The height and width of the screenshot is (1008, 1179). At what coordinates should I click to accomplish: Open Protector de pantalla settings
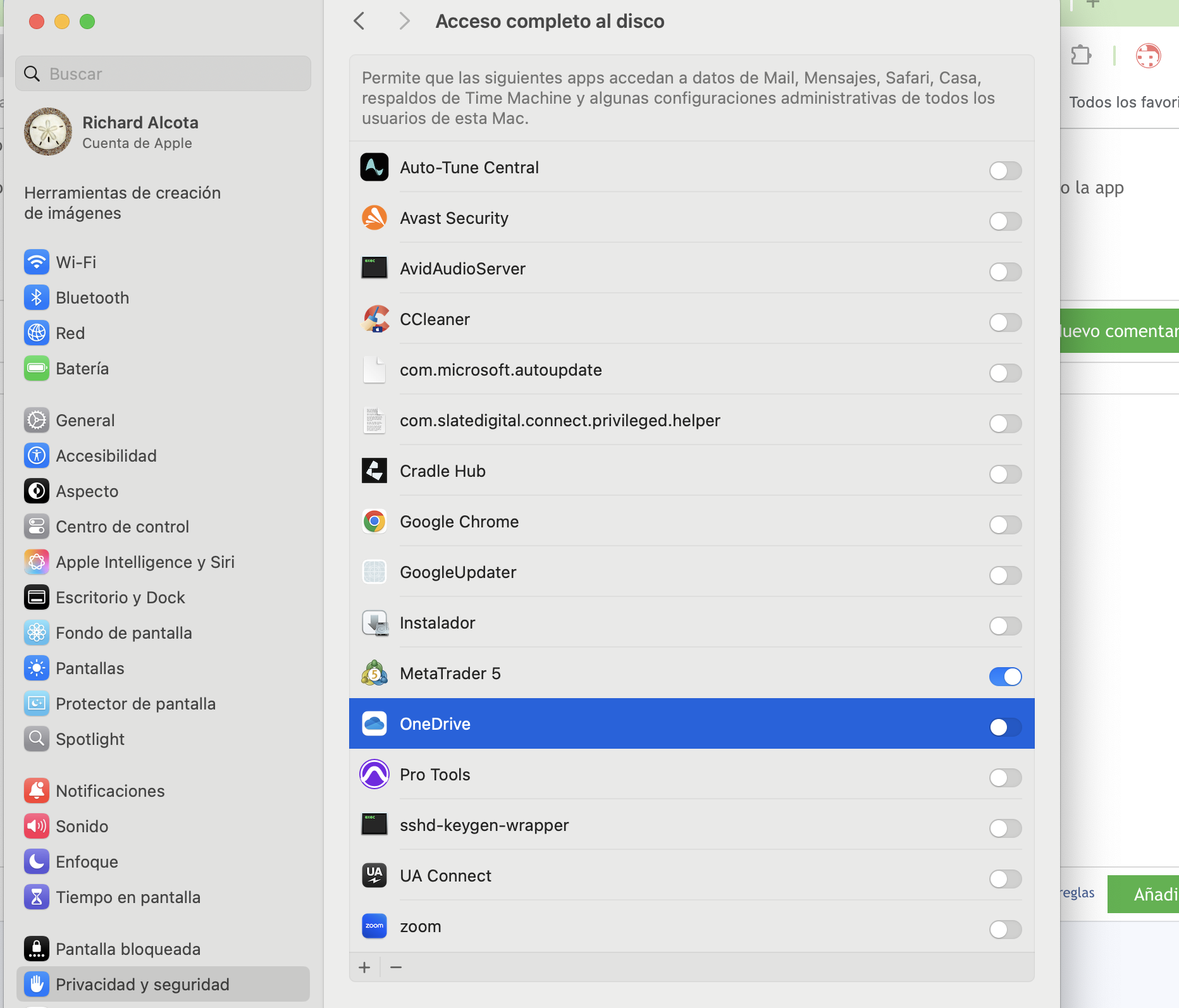(x=163, y=704)
